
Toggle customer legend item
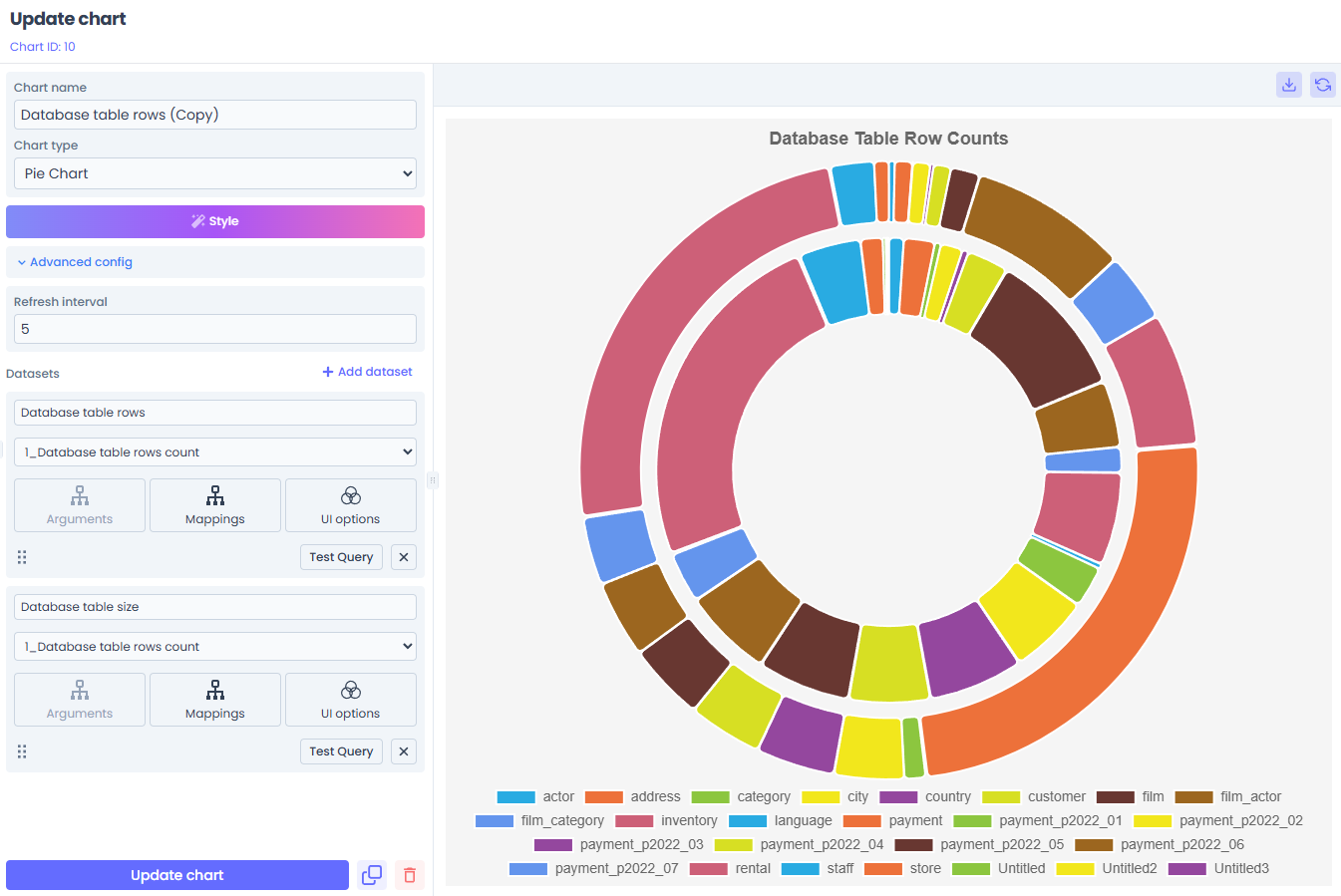(1034, 796)
